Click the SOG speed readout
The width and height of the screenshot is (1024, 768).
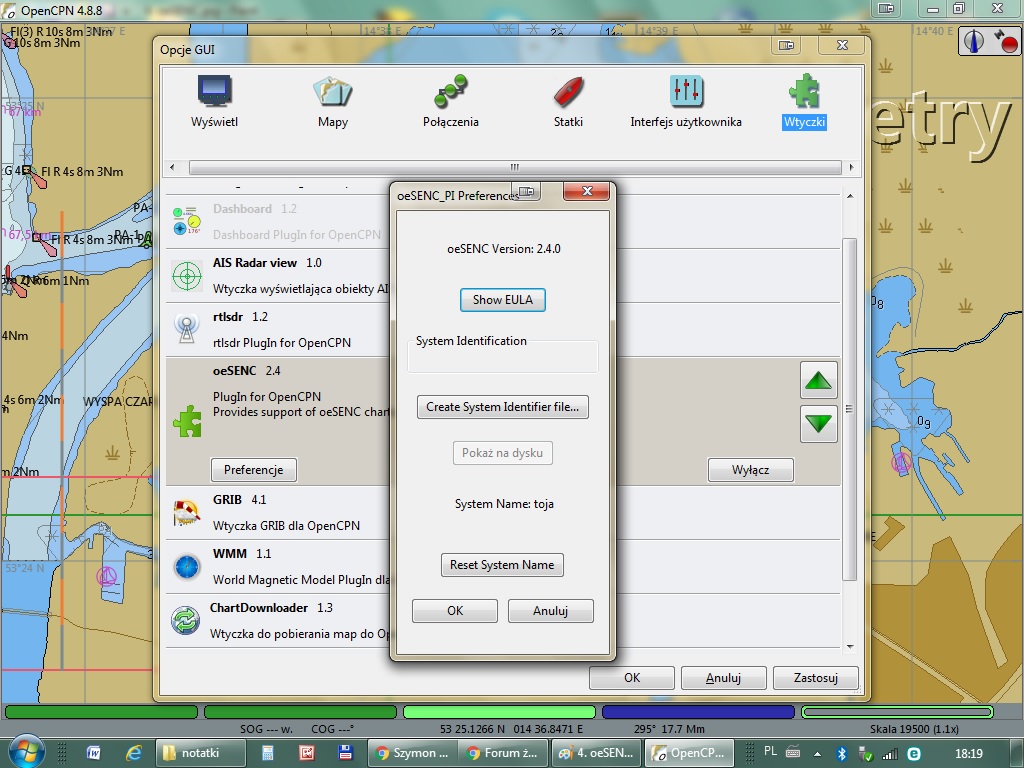[x=266, y=729]
